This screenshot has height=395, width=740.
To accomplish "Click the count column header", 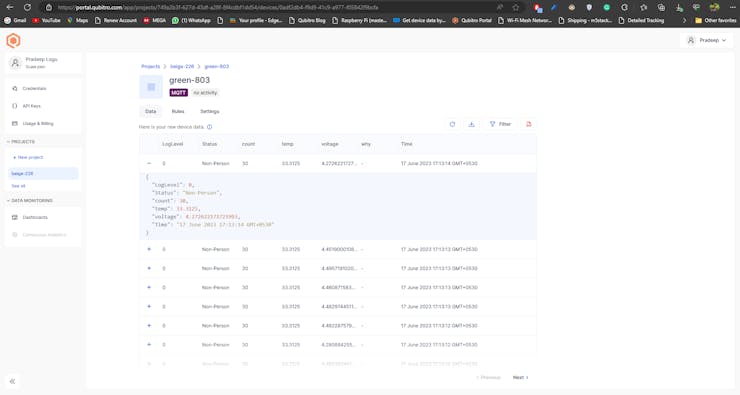I will (x=248, y=144).
